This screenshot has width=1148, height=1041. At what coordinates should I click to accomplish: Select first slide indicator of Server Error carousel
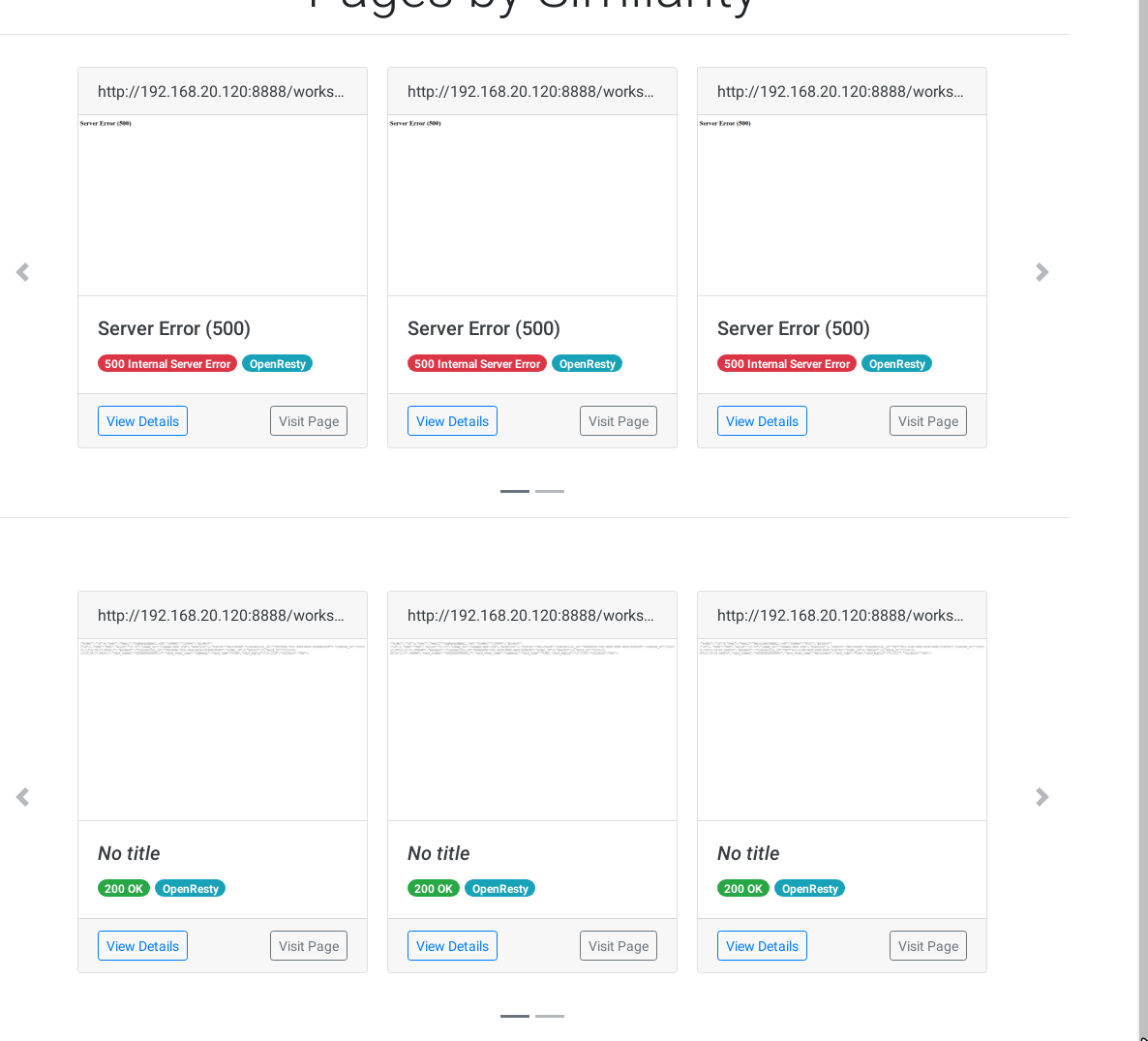(x=515, y=491)
